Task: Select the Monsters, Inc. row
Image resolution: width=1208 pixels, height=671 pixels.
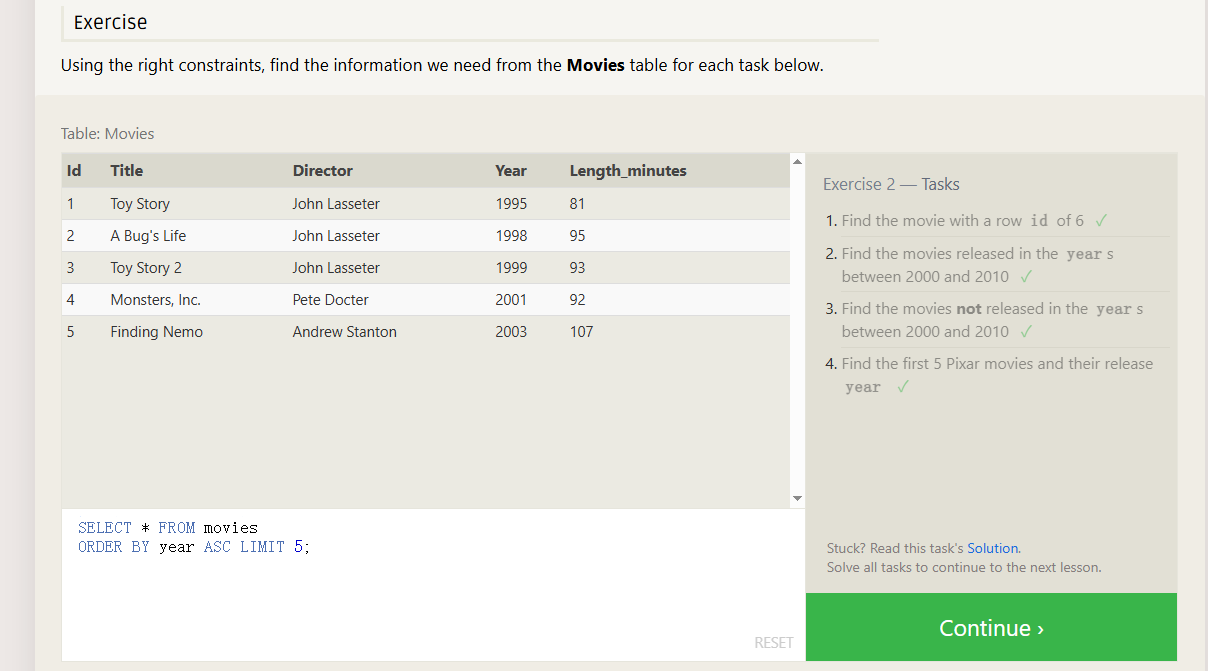Action: [x=155, y=300]
